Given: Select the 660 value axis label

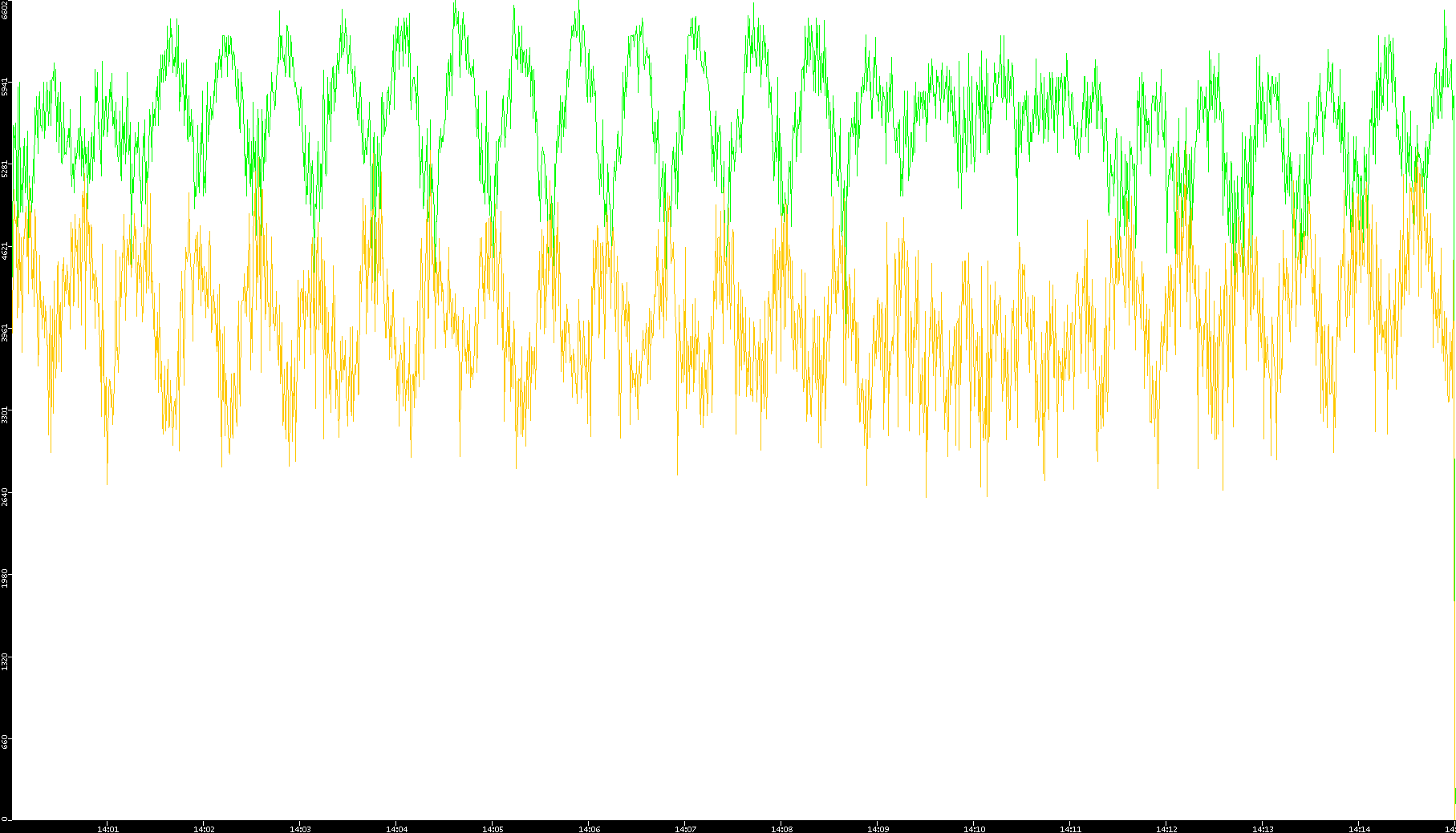Looking at the screenshot, I should coord(5,742).
